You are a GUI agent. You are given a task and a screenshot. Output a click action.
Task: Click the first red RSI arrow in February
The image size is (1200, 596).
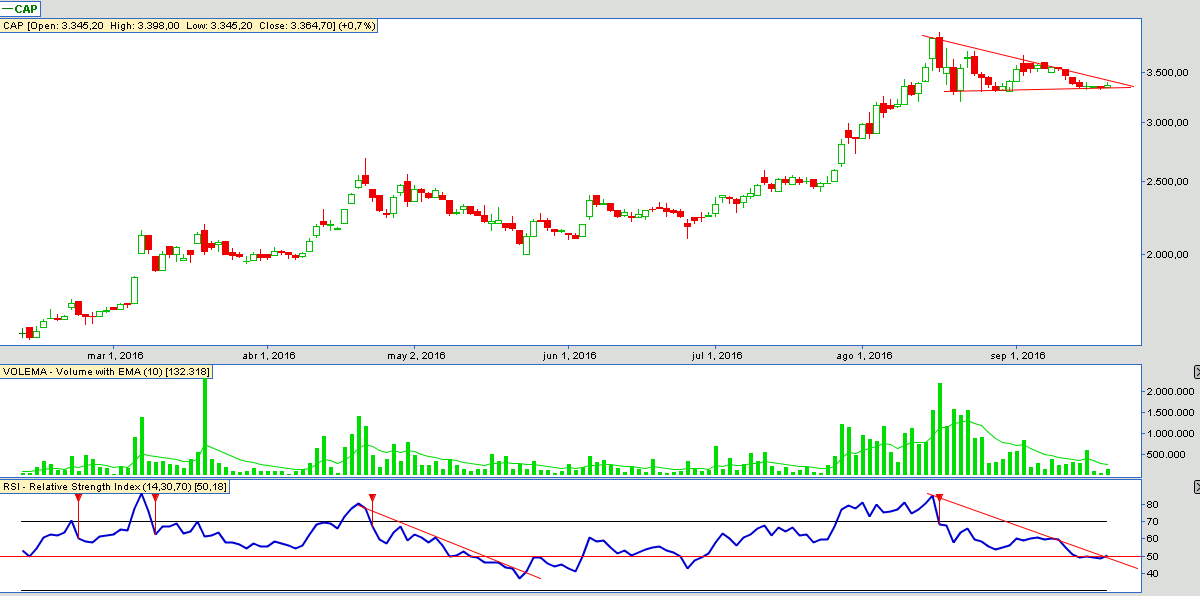click(78, 498)
